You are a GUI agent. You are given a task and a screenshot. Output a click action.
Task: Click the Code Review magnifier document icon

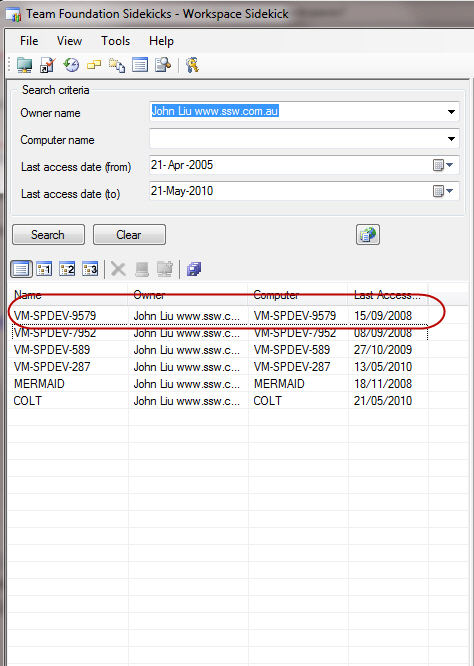pos(163,65)
